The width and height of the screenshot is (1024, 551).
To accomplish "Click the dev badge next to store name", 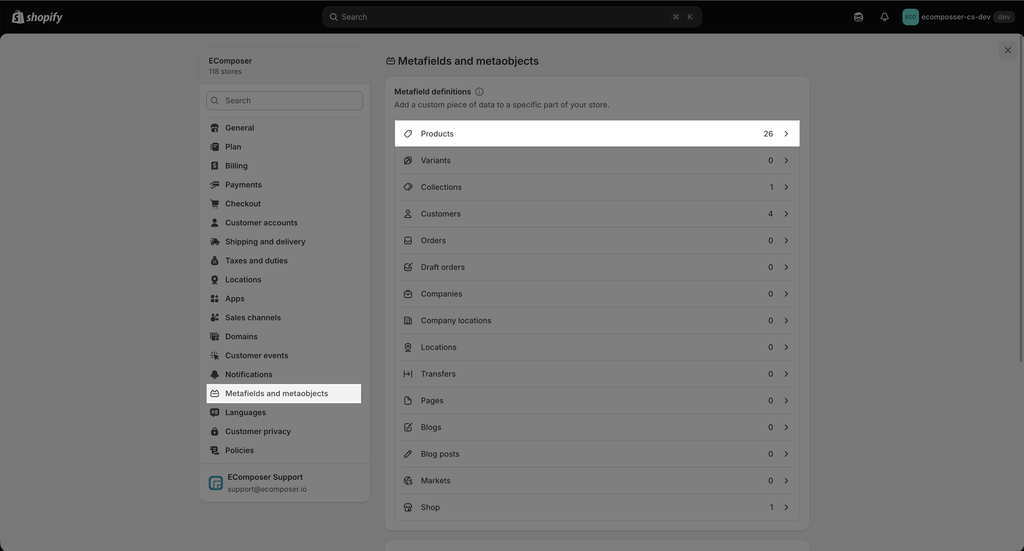I will (1004, 17).
